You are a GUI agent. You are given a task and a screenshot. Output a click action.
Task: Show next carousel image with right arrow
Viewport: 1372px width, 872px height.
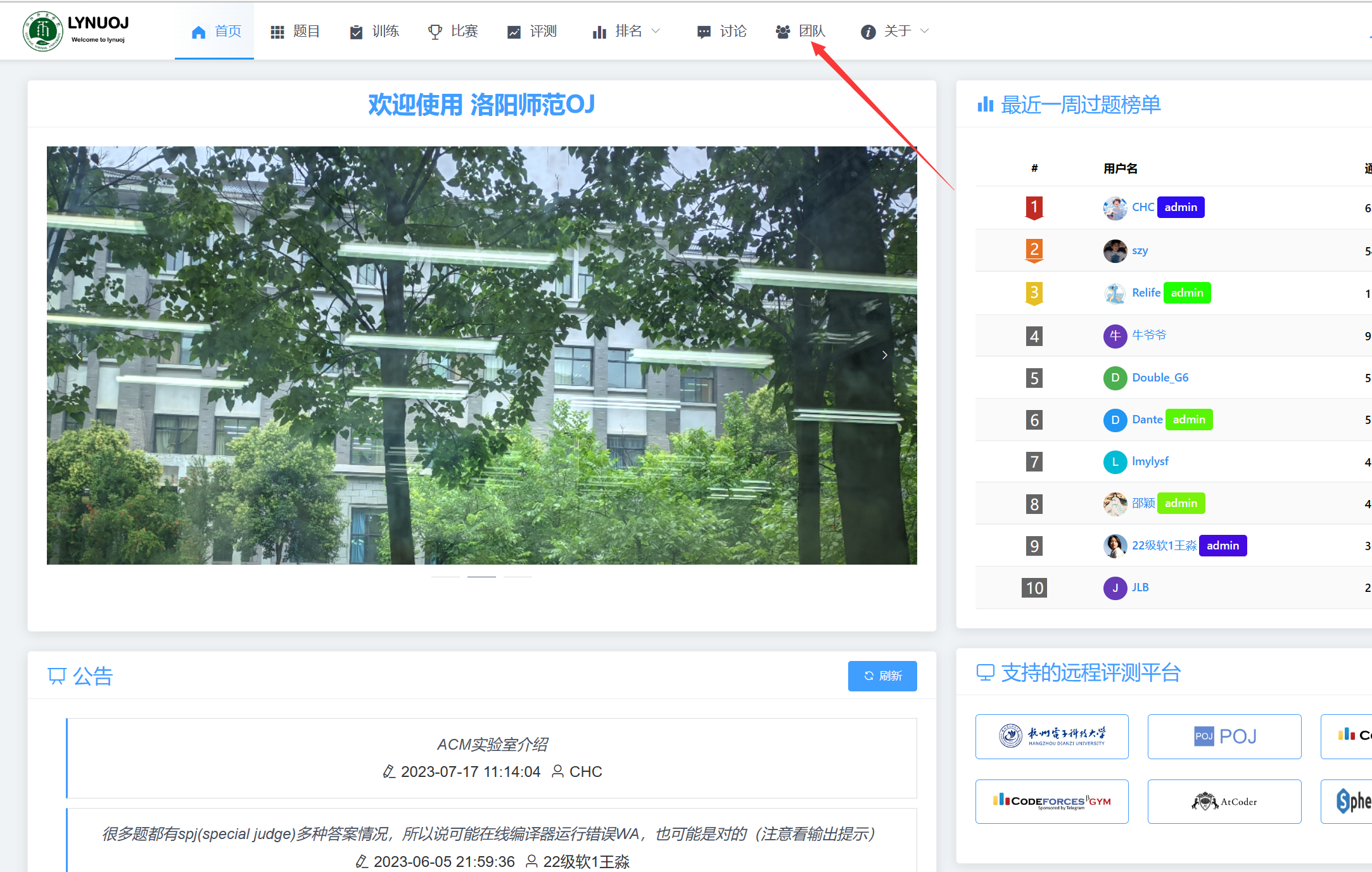[x=884, y=356]
